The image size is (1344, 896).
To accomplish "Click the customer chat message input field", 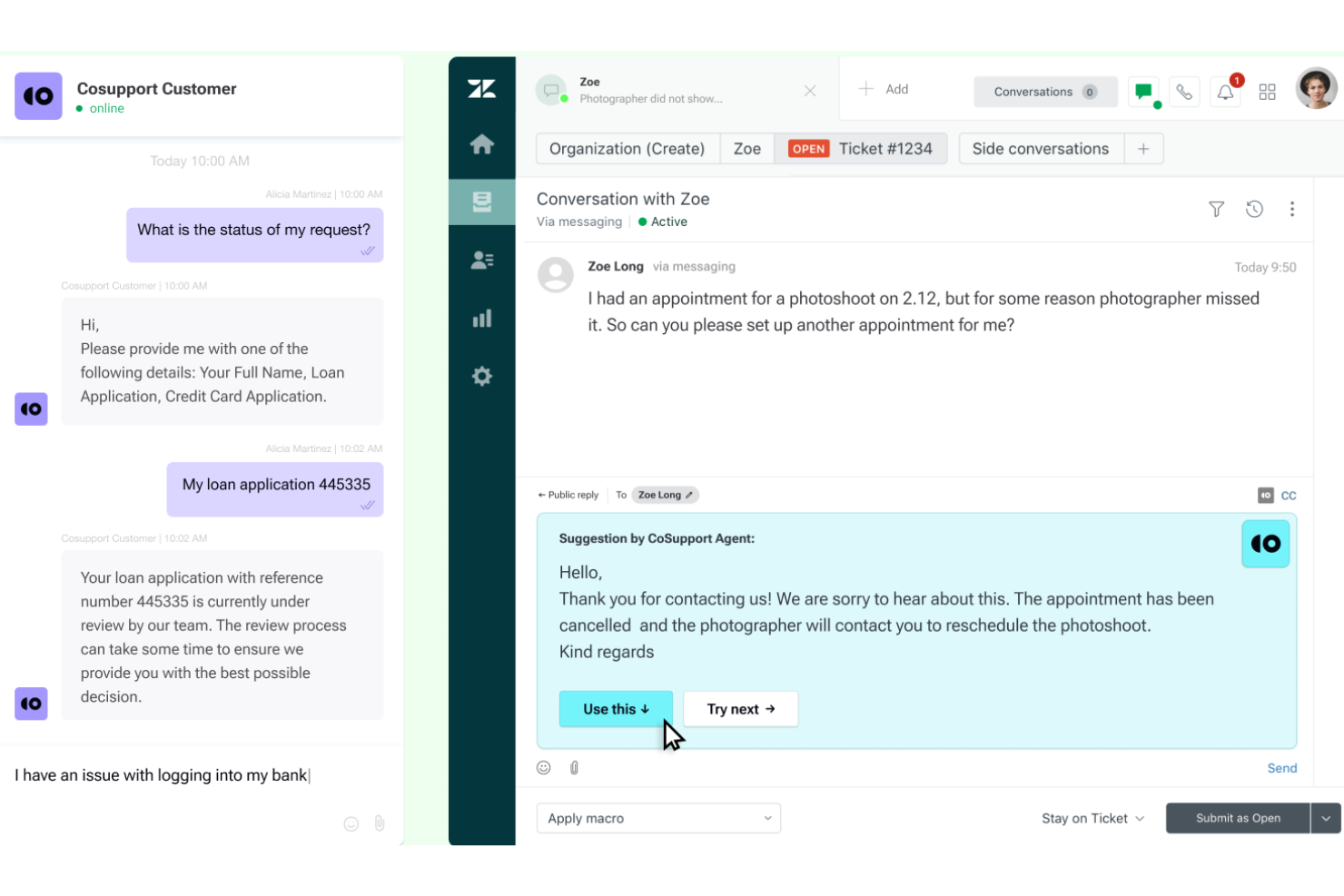I will [x=202, y=775].
